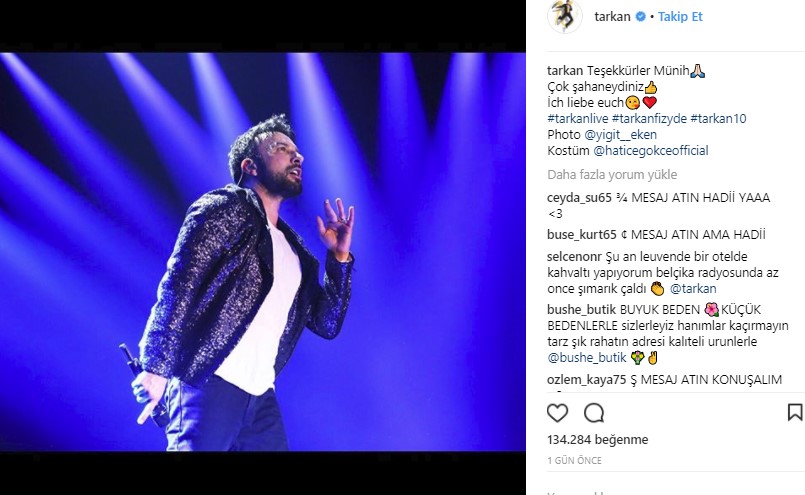Save post with the bookmark icon
Viewport: 805px width, 495px height.
pyautogui.click(x=795, y=412)
